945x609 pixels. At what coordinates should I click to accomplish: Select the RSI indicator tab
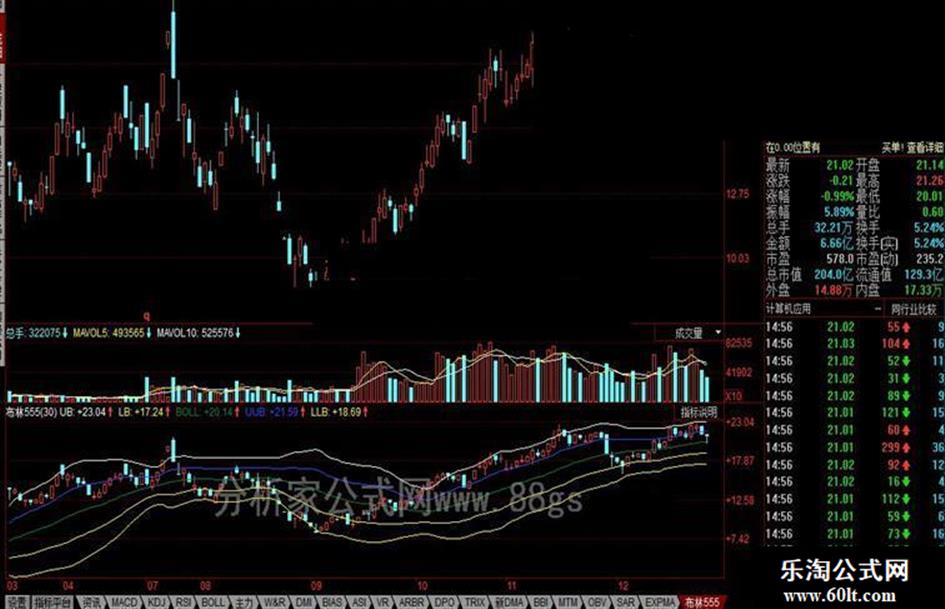[184, 602]
